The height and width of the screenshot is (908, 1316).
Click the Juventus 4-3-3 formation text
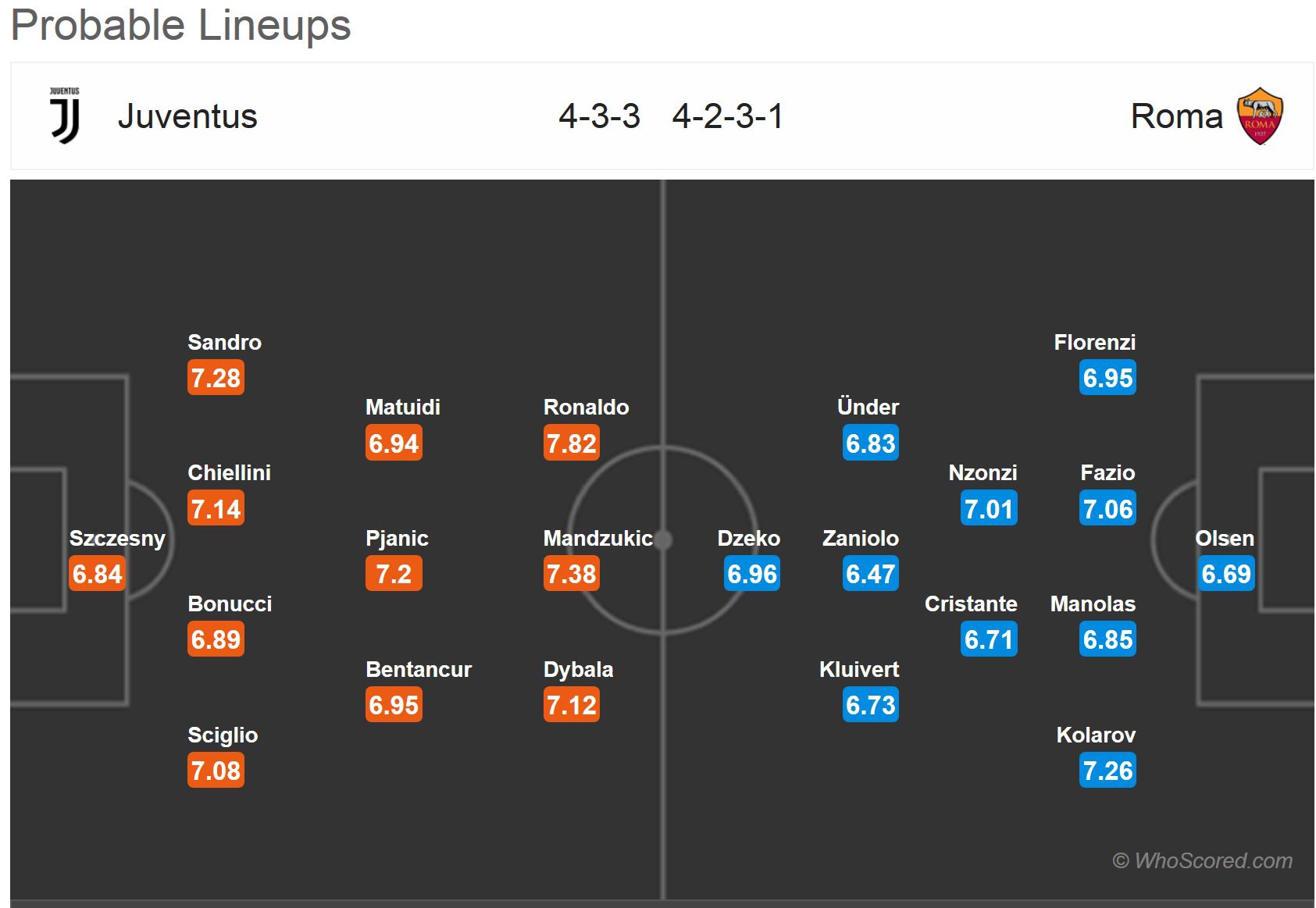coord(599,116)
